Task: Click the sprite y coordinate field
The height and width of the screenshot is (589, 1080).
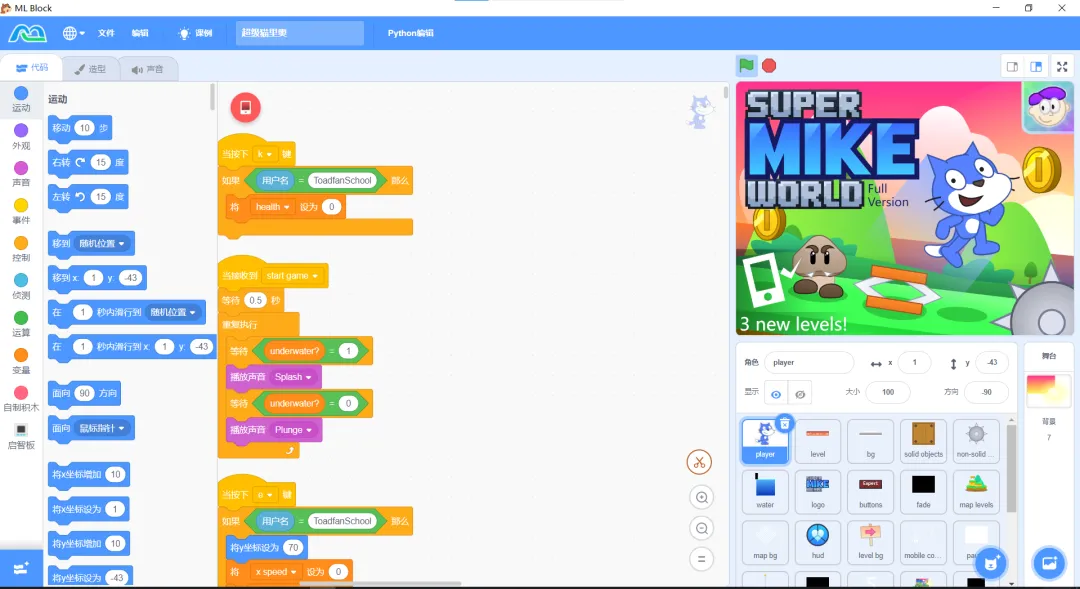Action: [x=992, y=362]
